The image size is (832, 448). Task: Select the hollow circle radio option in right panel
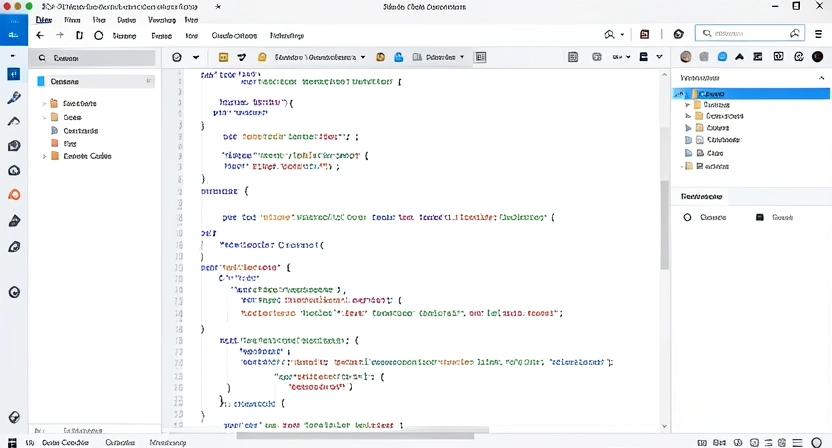click(687, 217)
